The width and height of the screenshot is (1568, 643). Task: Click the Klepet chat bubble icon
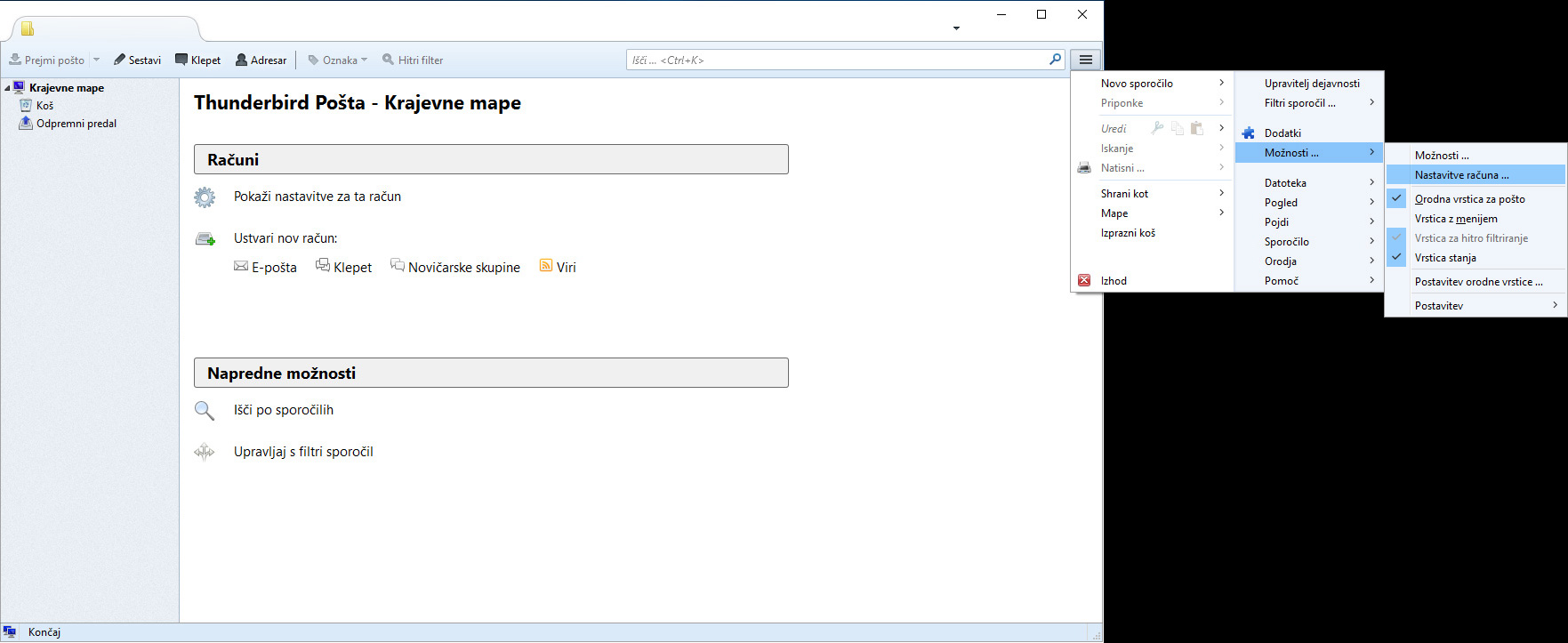[323, 266]
